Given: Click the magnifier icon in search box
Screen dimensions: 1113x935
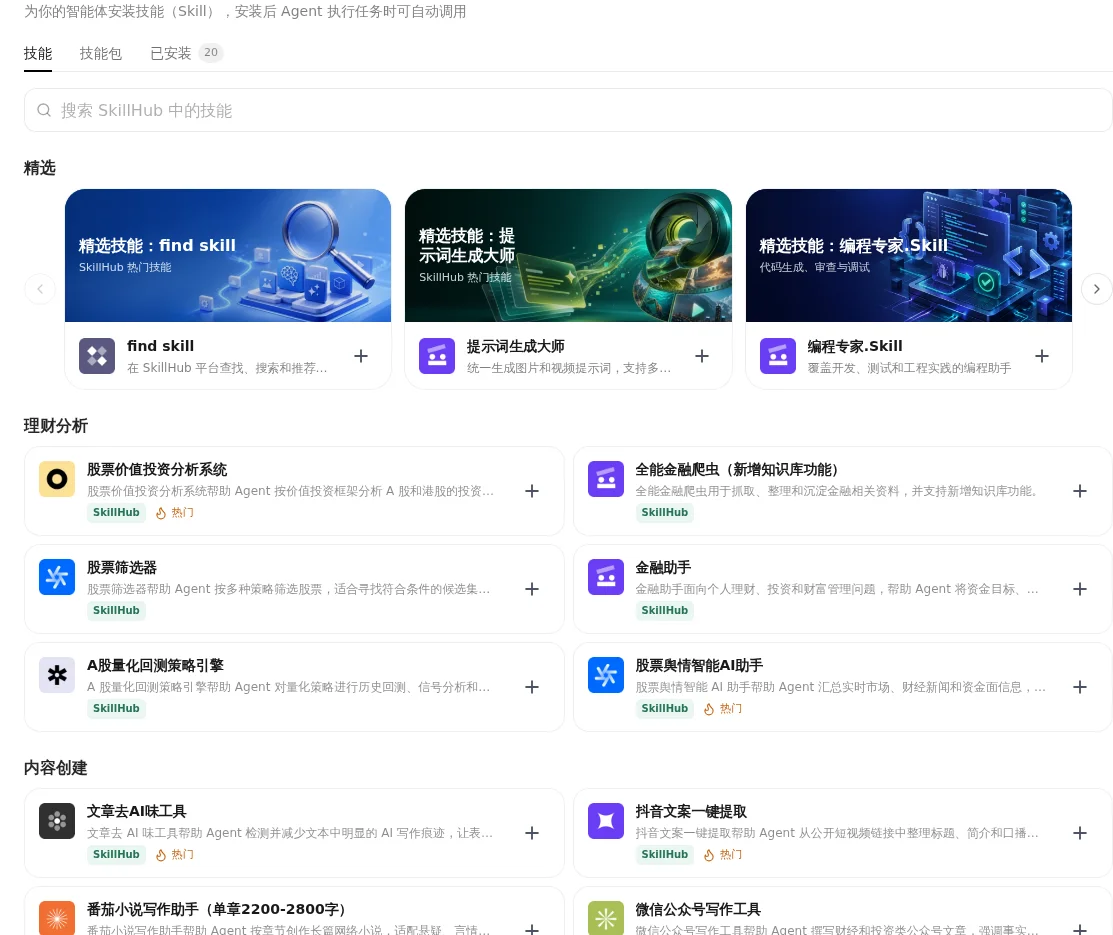Looking at the screenshot, I should pyautogui.click(x=44, y=110).
